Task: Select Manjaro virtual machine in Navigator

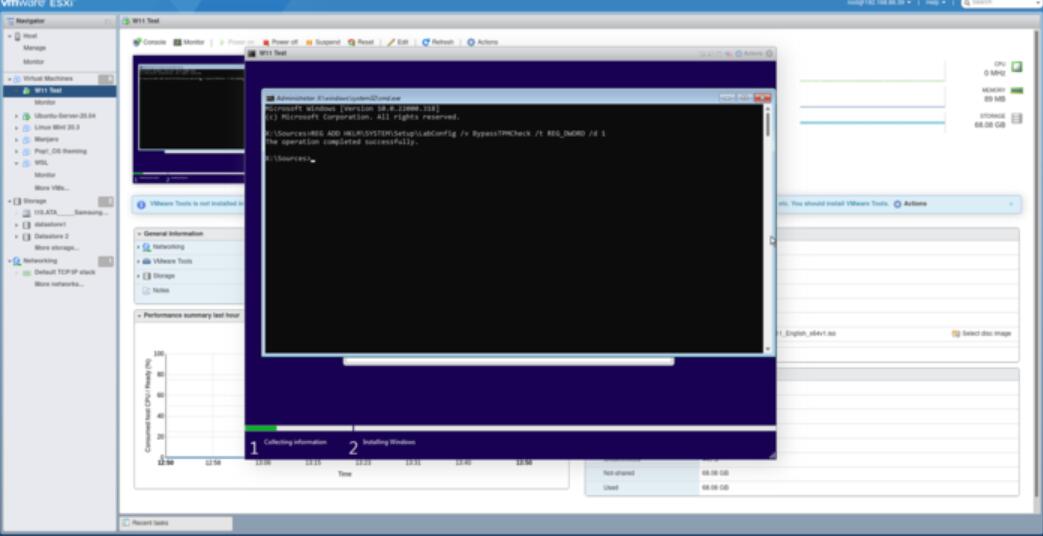Action: [x=47, y=139]
